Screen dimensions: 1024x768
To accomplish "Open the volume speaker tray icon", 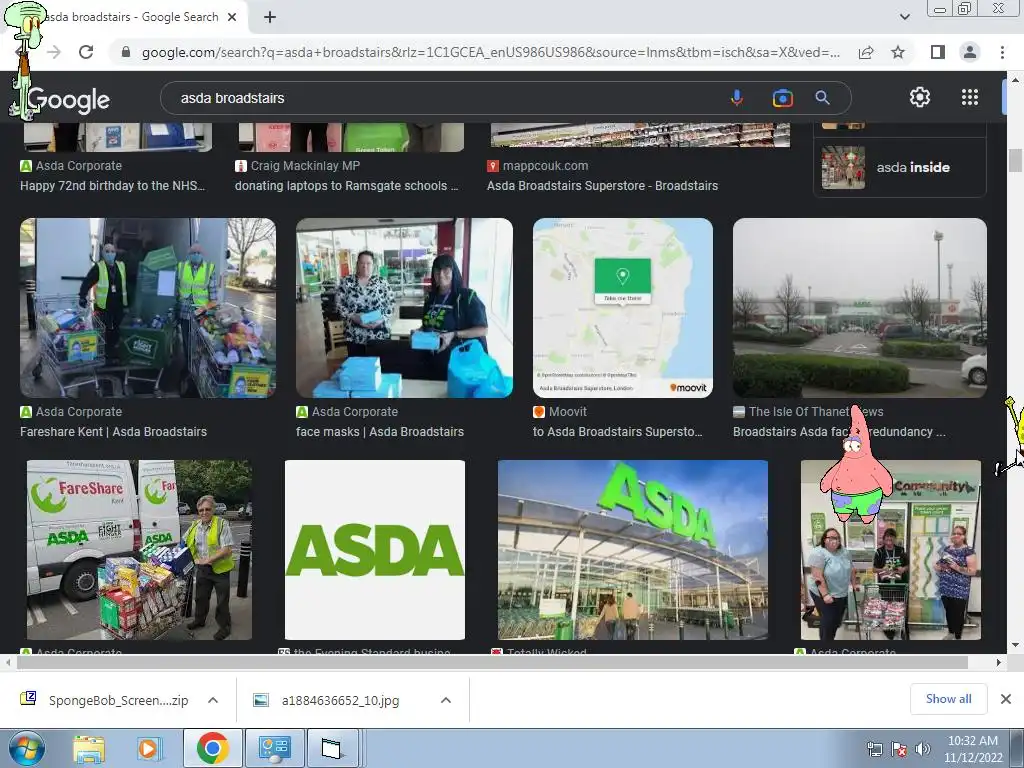I will pos(923,748).
